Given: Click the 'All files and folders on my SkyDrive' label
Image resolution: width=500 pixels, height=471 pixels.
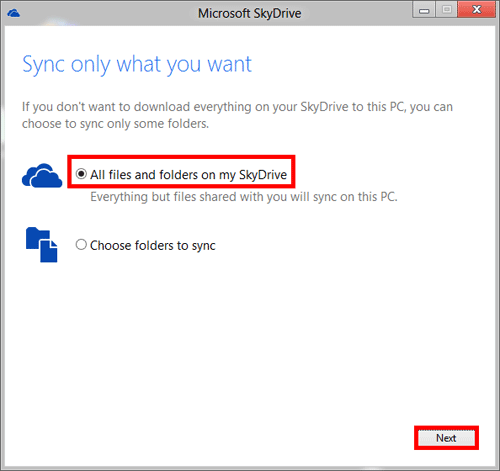Looking at the screenshot, I should pos(188,175).
